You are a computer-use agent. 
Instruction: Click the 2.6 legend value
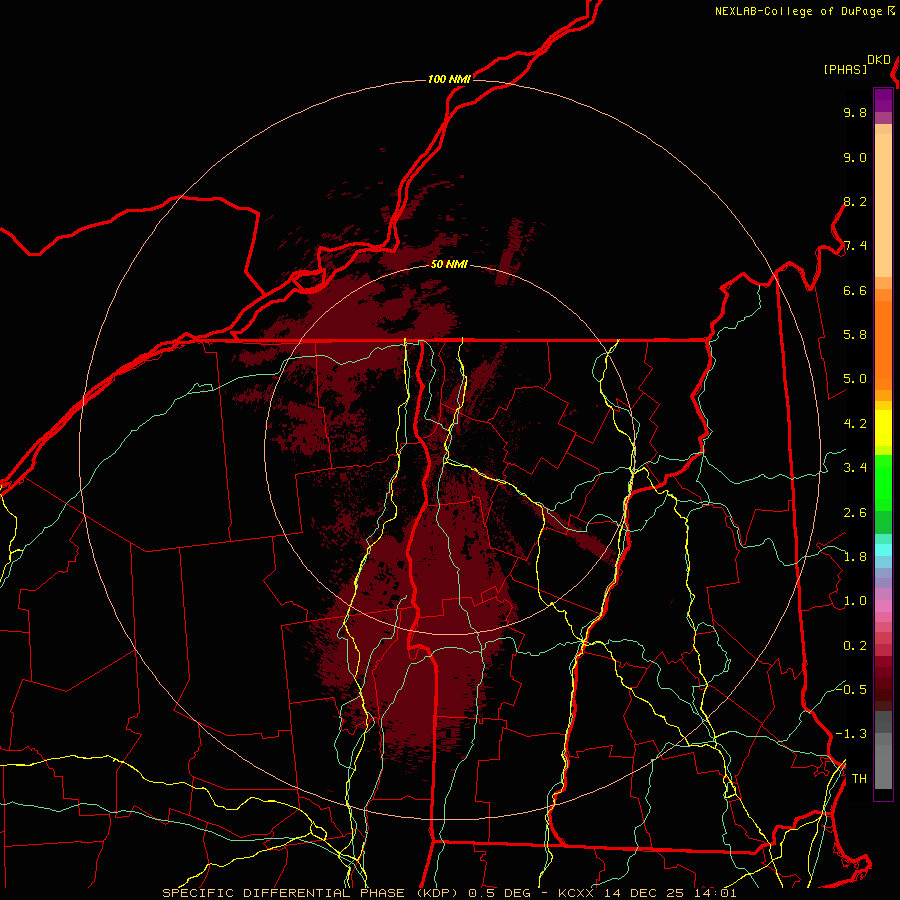click(855, 513)
